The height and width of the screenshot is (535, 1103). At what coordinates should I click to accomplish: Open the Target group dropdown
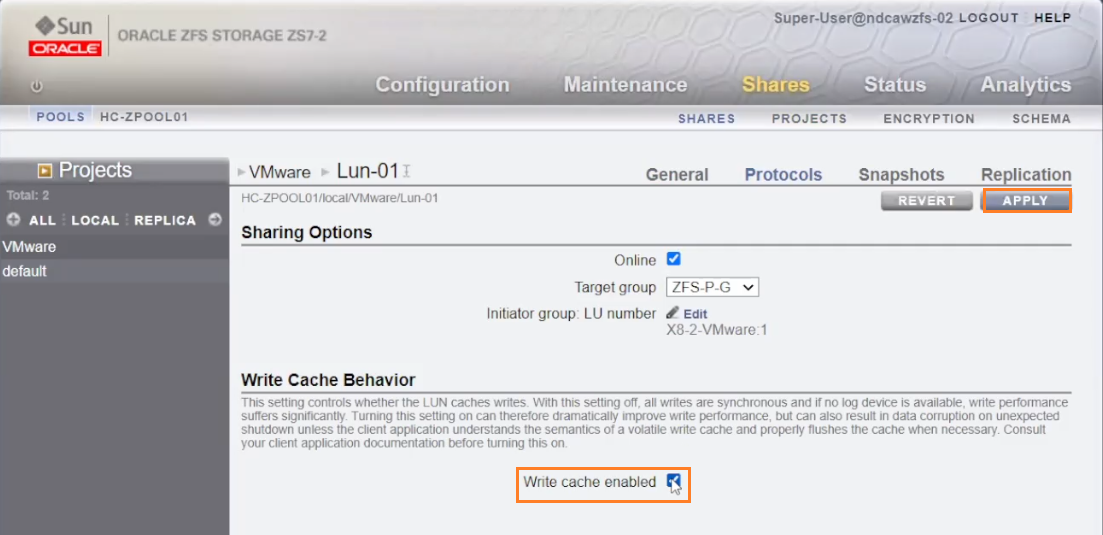pos(712,287)
